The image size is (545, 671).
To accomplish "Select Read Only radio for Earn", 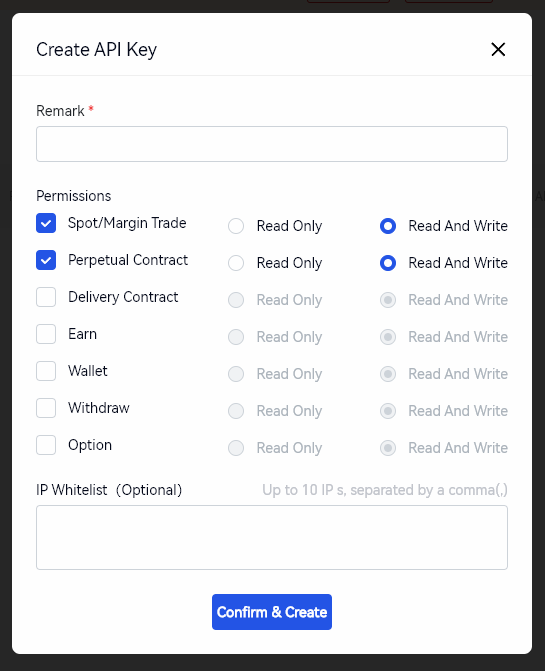I will click(x=236, y=337).
